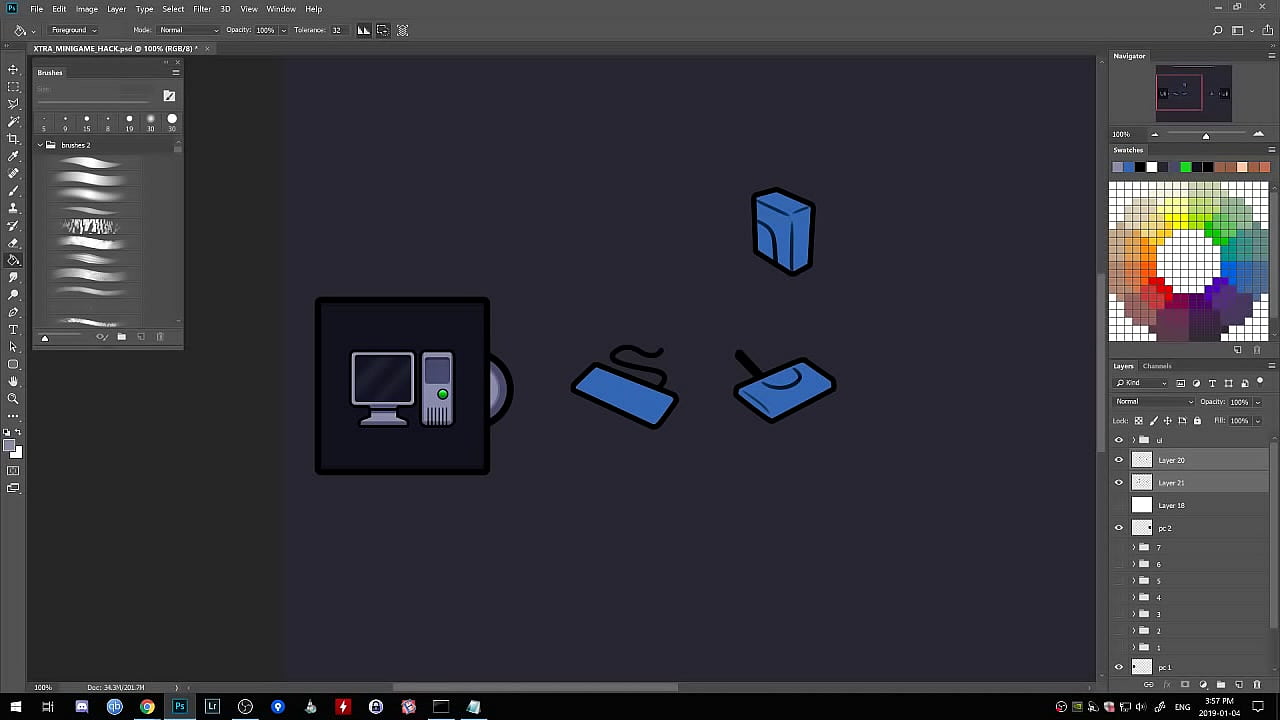Open the Filter menu
The image size is (1280, 720).
(202, 9)
